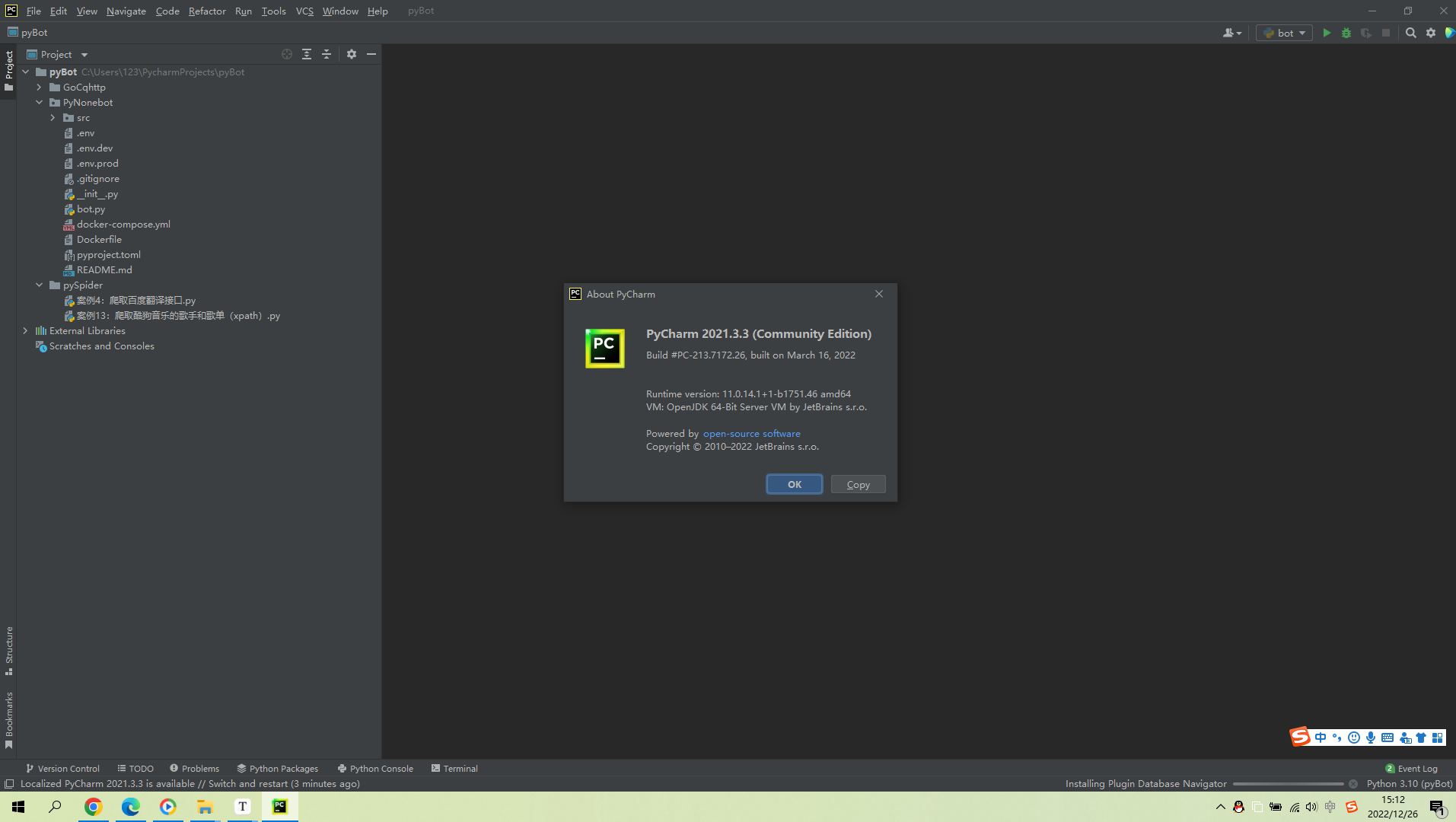Image resolution: width=1456 pixels, height=822 pixels.
Task: Open the Terminal tool window
Action: coord(454,769)
